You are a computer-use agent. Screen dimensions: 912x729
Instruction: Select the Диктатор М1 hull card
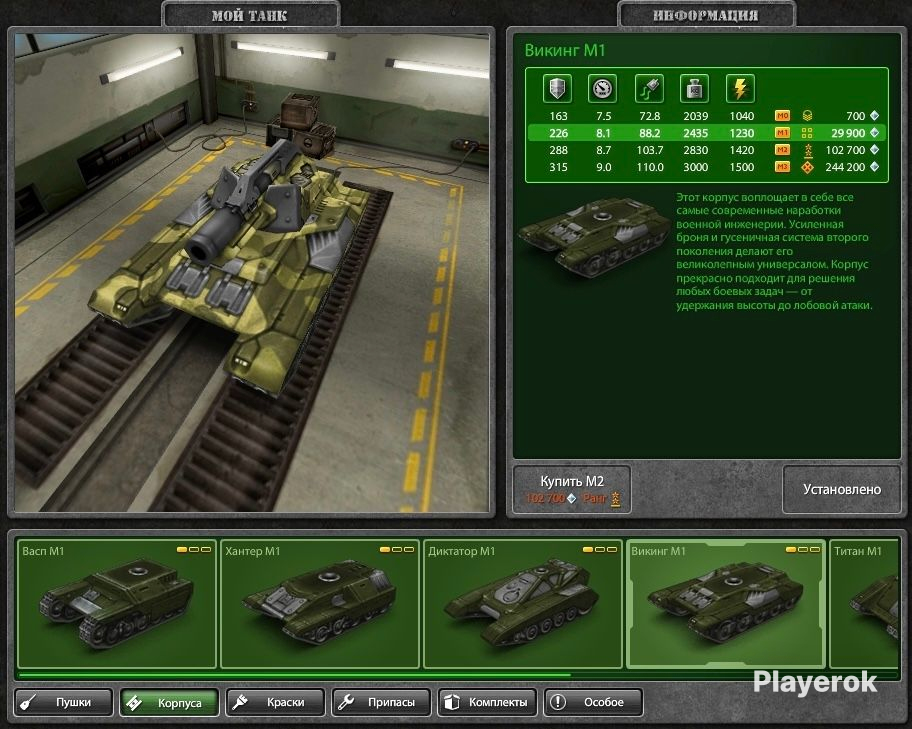tap(523, 604)
